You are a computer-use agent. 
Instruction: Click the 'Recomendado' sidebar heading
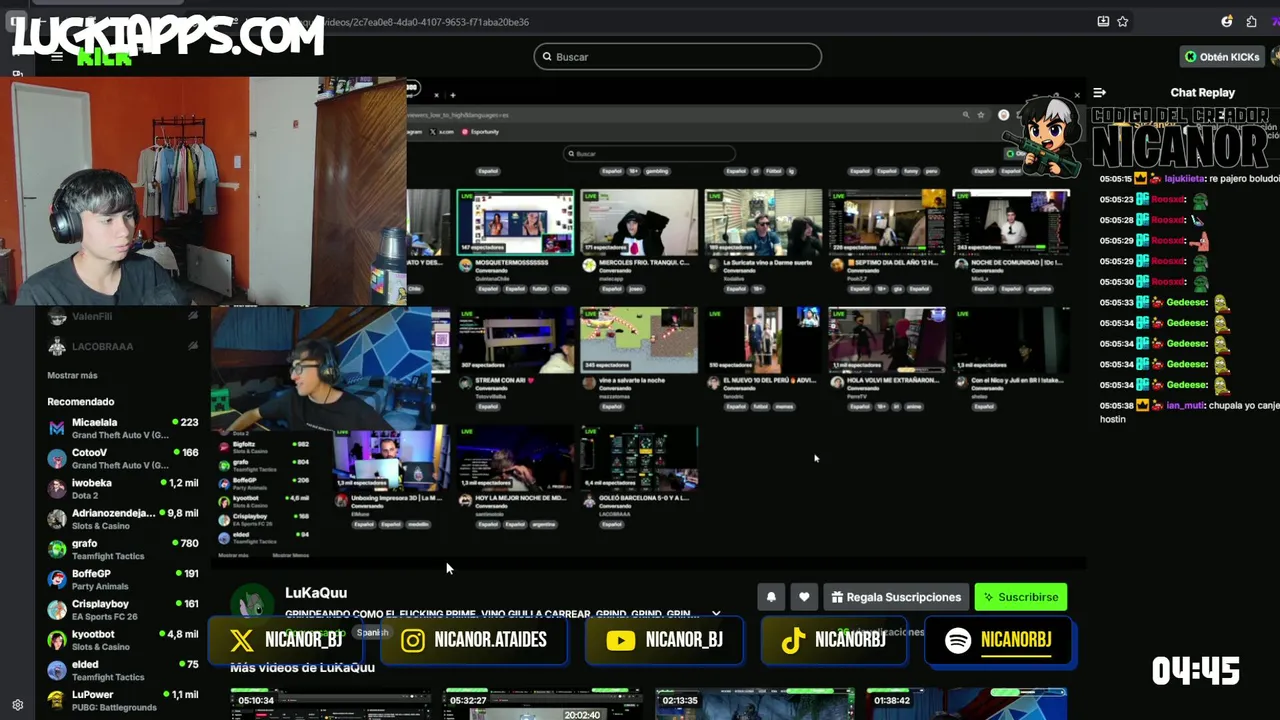click(x=81, y=401)
